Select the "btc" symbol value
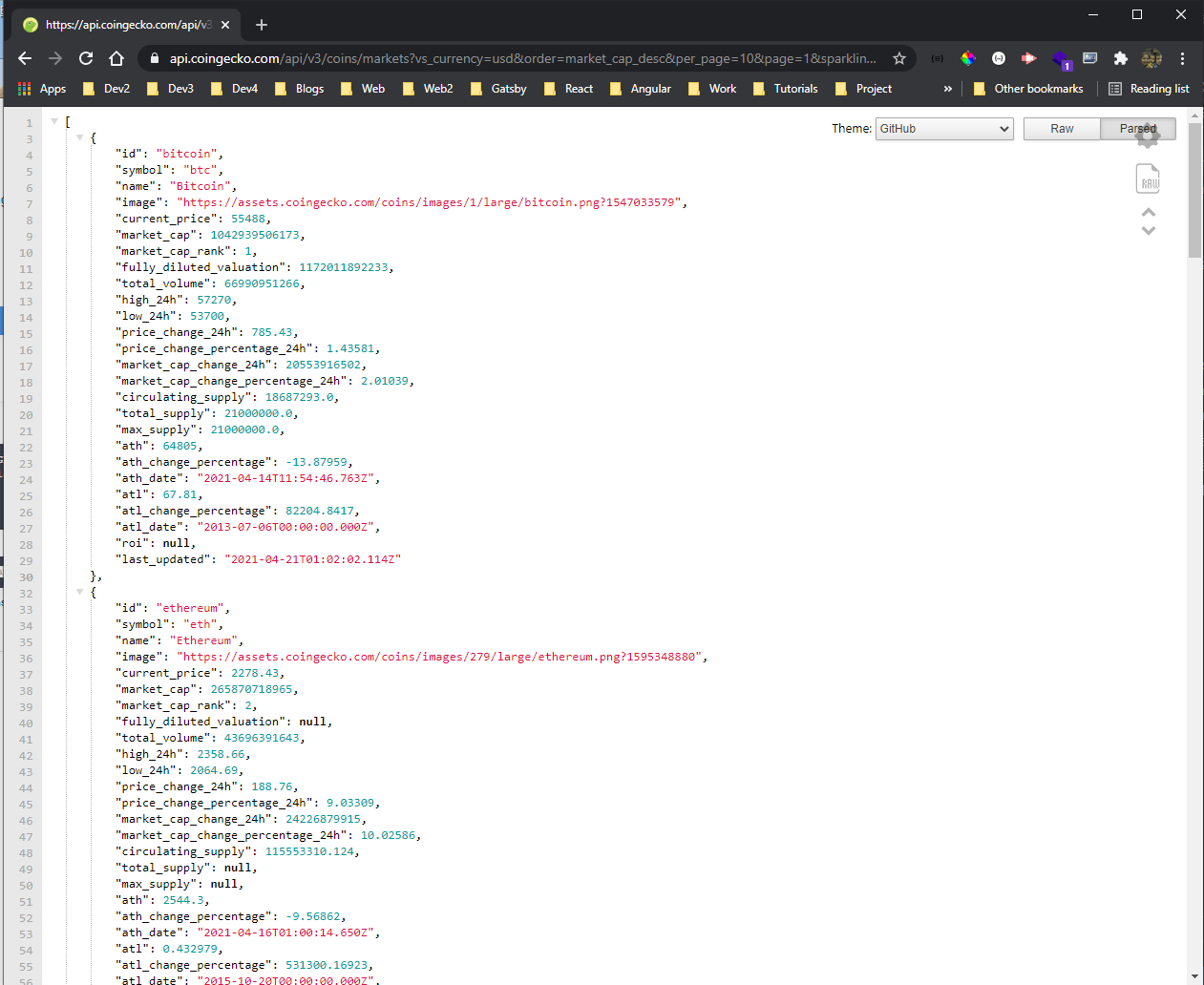Viewport: 1204px width, 985px height. tap(201, 170)
